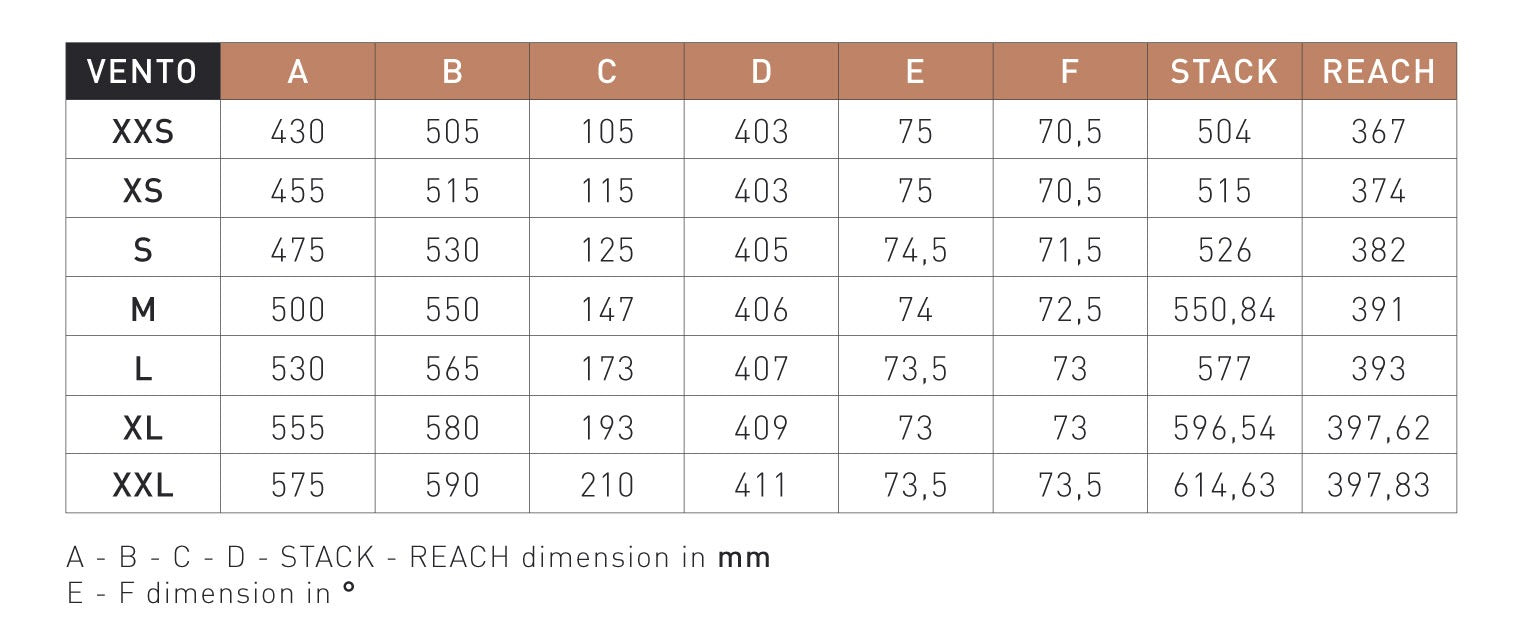This screenshot has height=638, width=1536.
Task: Select the XXS size row label
Action: click(x=142, y=131)
